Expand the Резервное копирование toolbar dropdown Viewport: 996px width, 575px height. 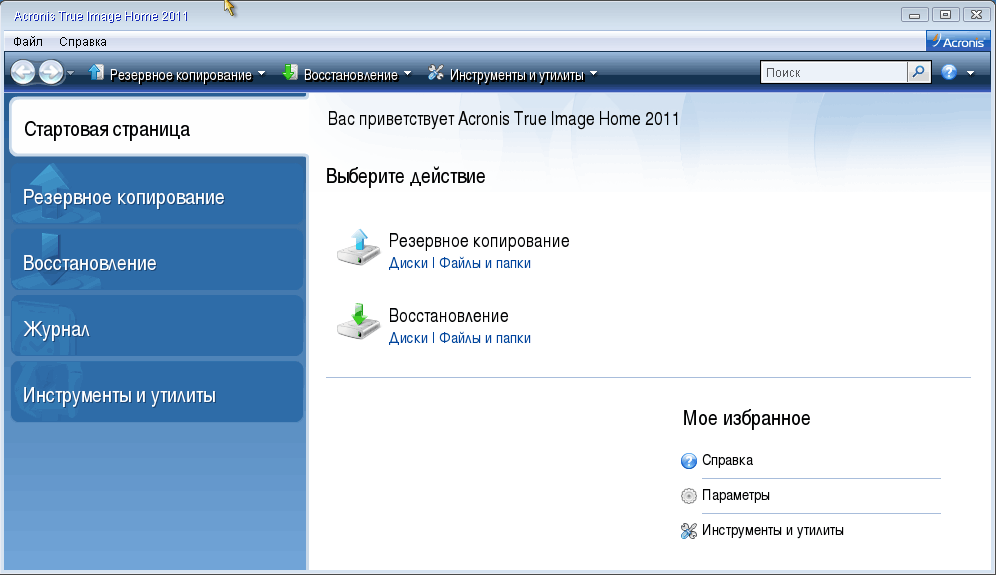click(x=261, y=74)
